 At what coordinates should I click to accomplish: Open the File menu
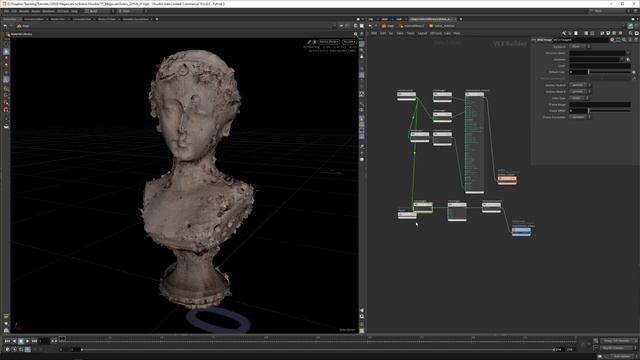[6, 11]
